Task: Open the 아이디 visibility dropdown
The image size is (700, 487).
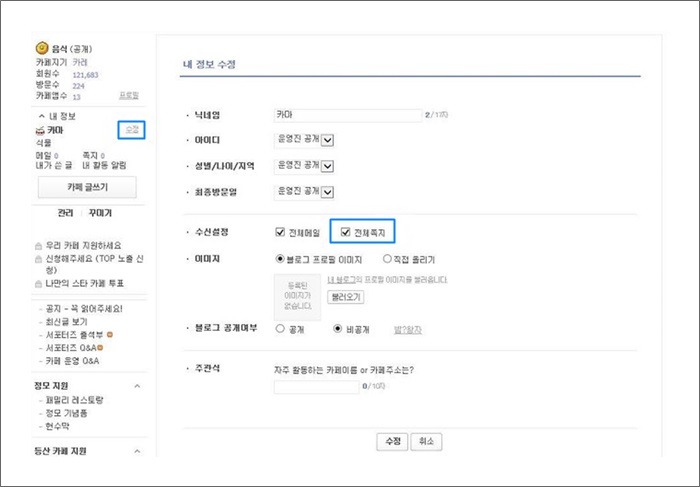Action: (327, 140)
